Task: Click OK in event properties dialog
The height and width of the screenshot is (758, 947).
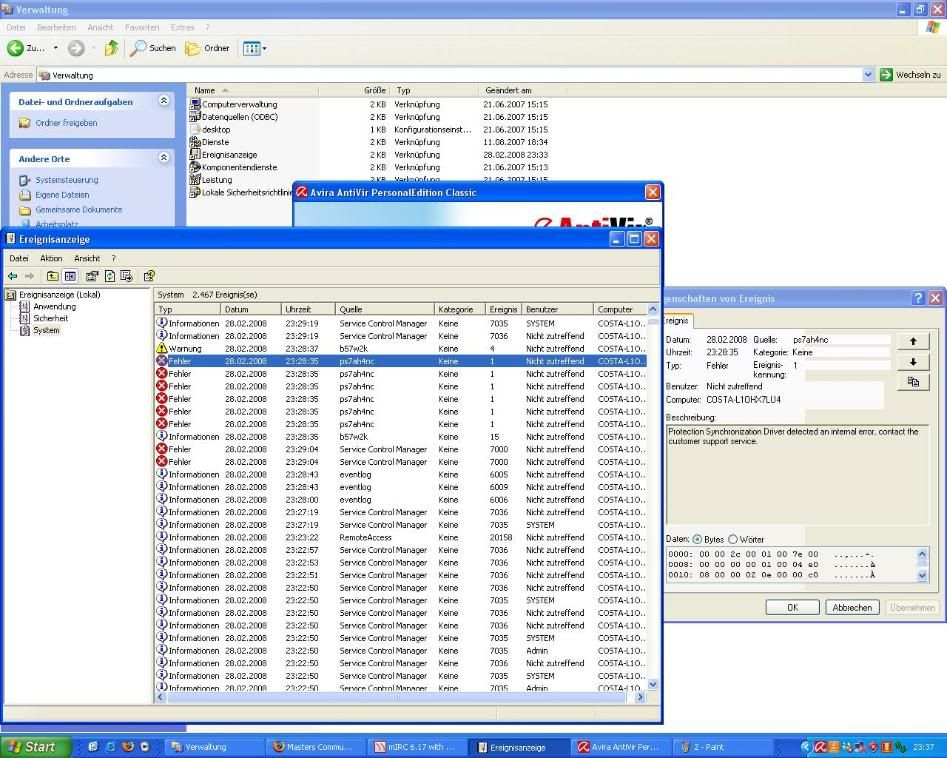Action: 792,607
